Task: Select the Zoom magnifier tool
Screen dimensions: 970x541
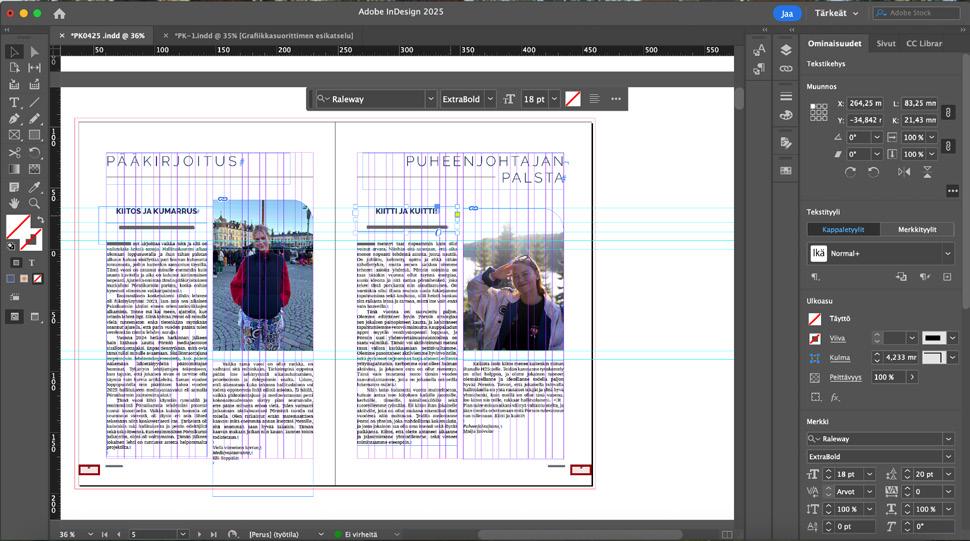Action: tap(34, 203)
